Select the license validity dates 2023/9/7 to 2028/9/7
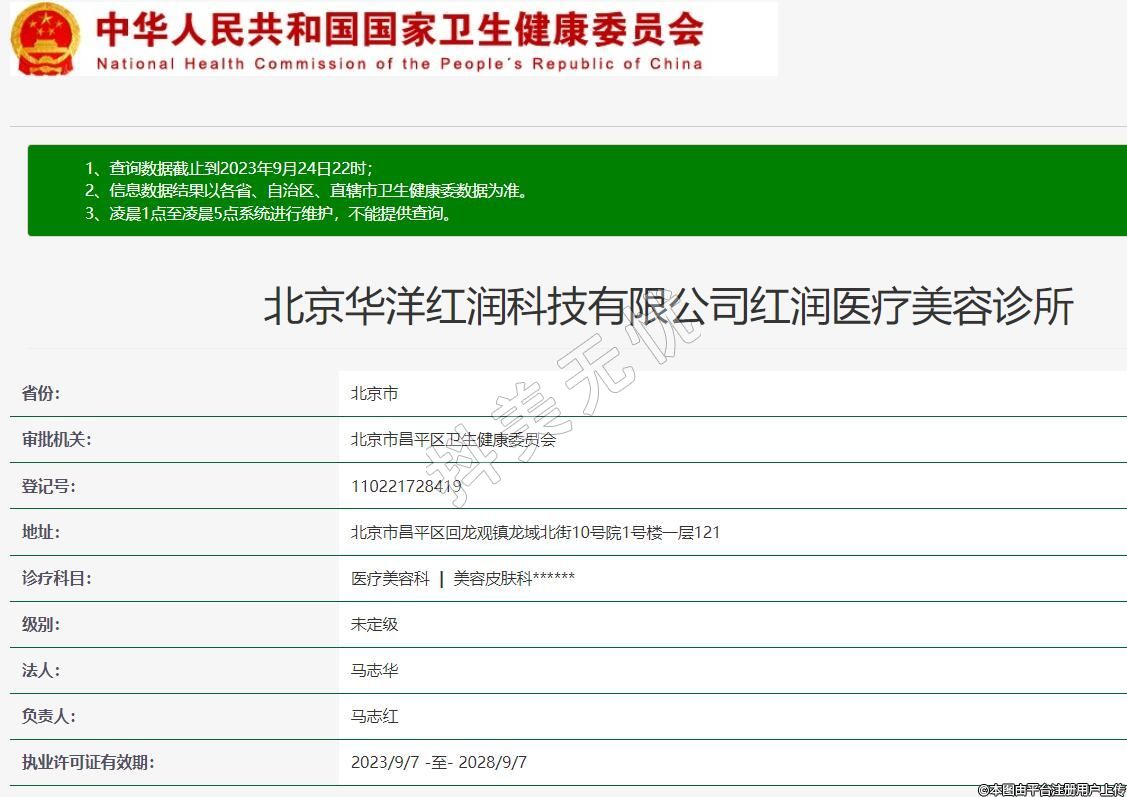This screenshot has height=797, width=1127. tap(438, 763)
